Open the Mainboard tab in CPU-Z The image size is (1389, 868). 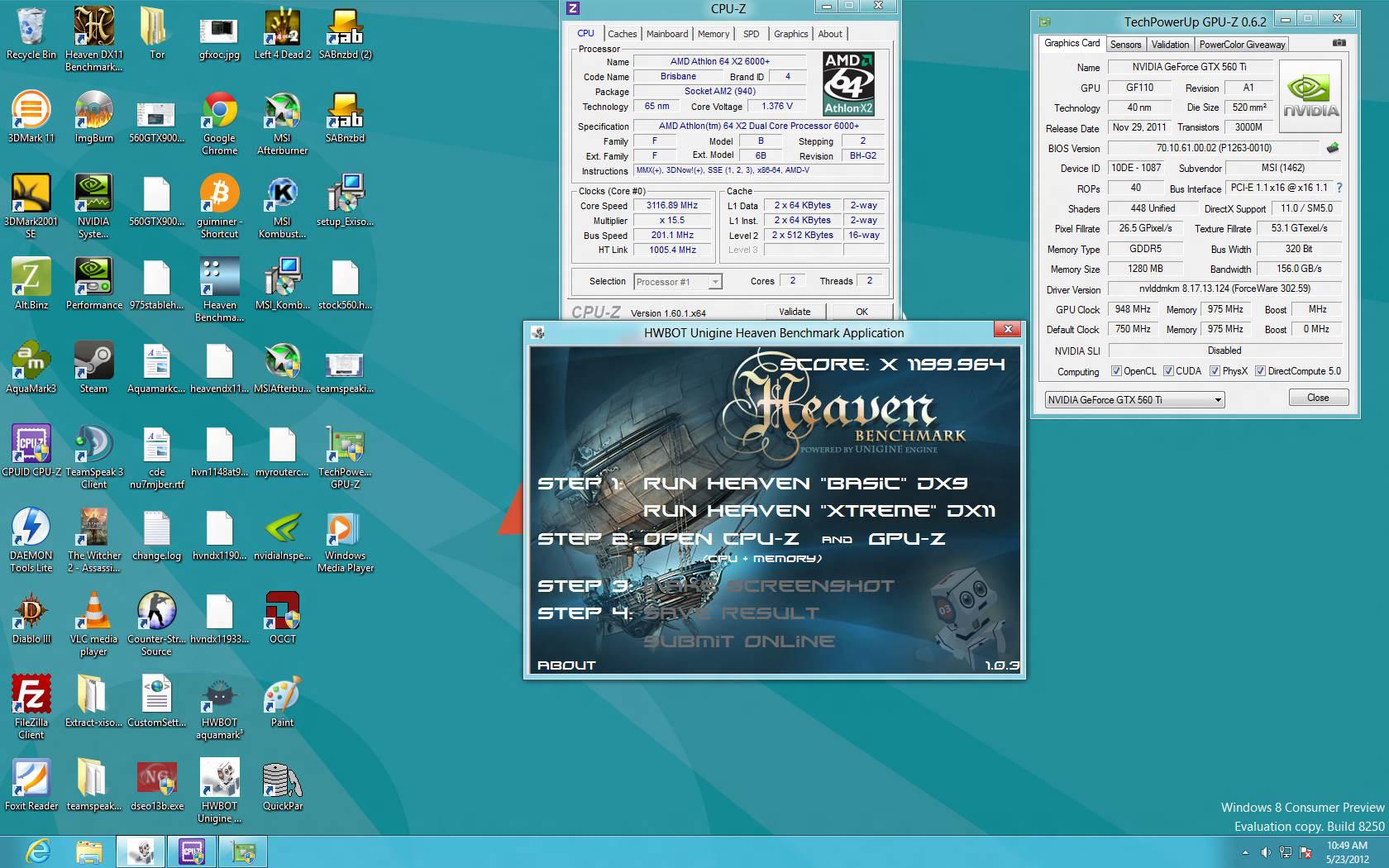(666, 34)
